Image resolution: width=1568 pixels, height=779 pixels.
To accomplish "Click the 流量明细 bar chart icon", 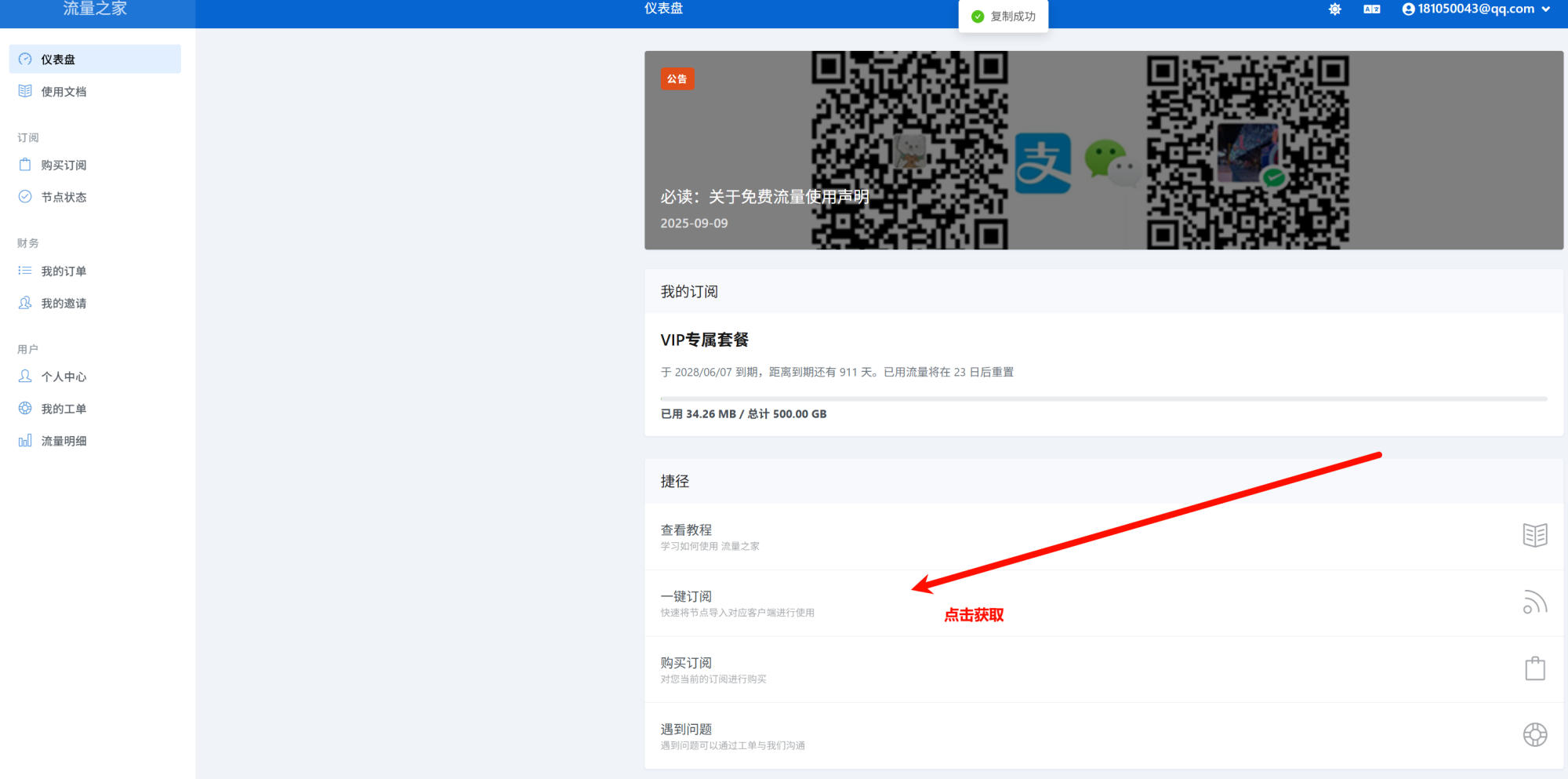I will pos(25,441).
